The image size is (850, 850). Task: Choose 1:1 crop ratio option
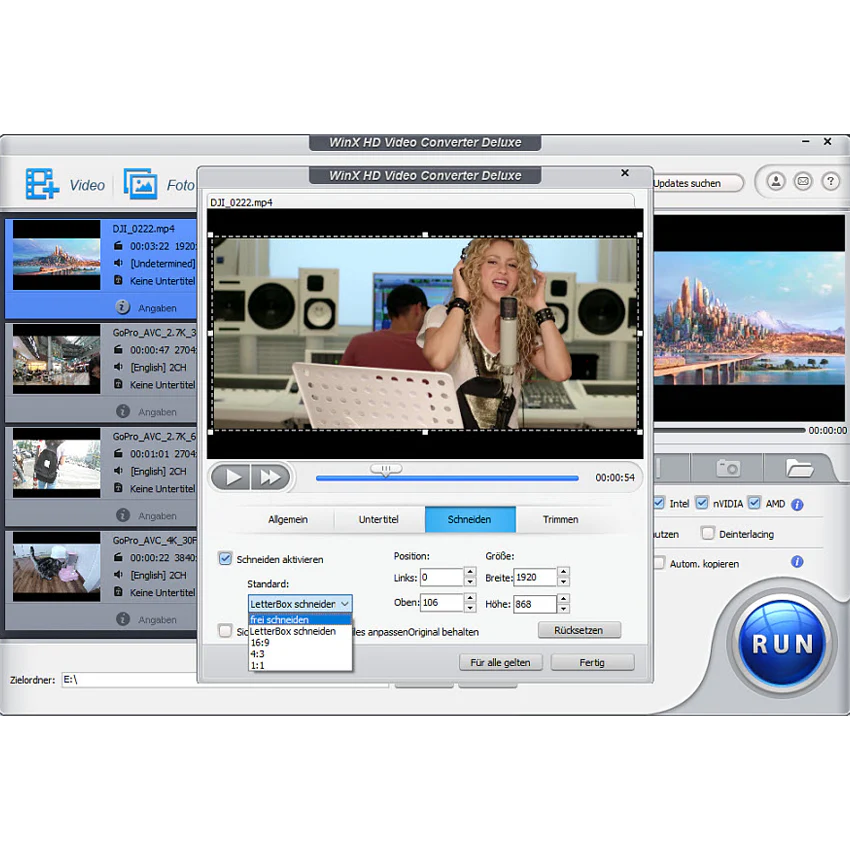pos(300,665)
